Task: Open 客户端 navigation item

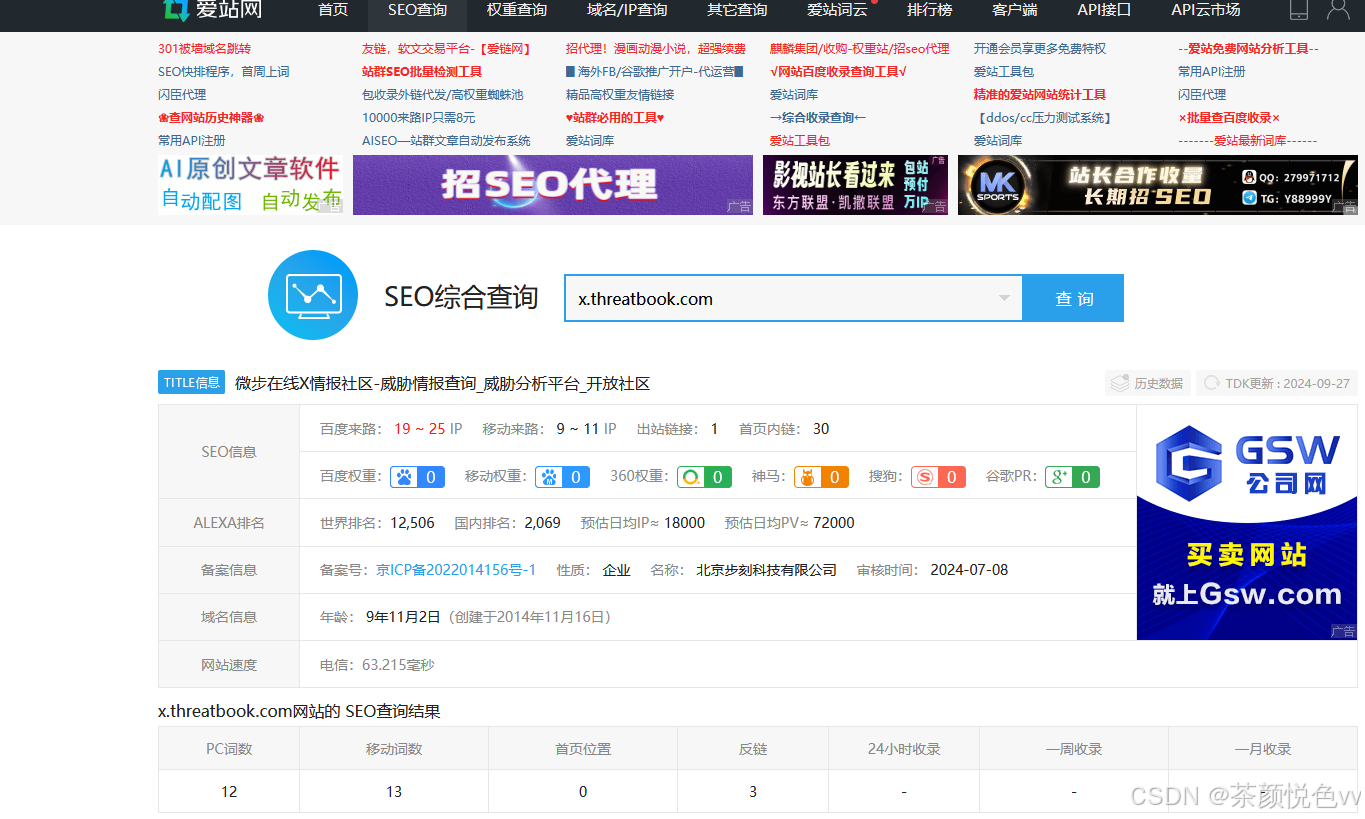Action: (1014, 10)
